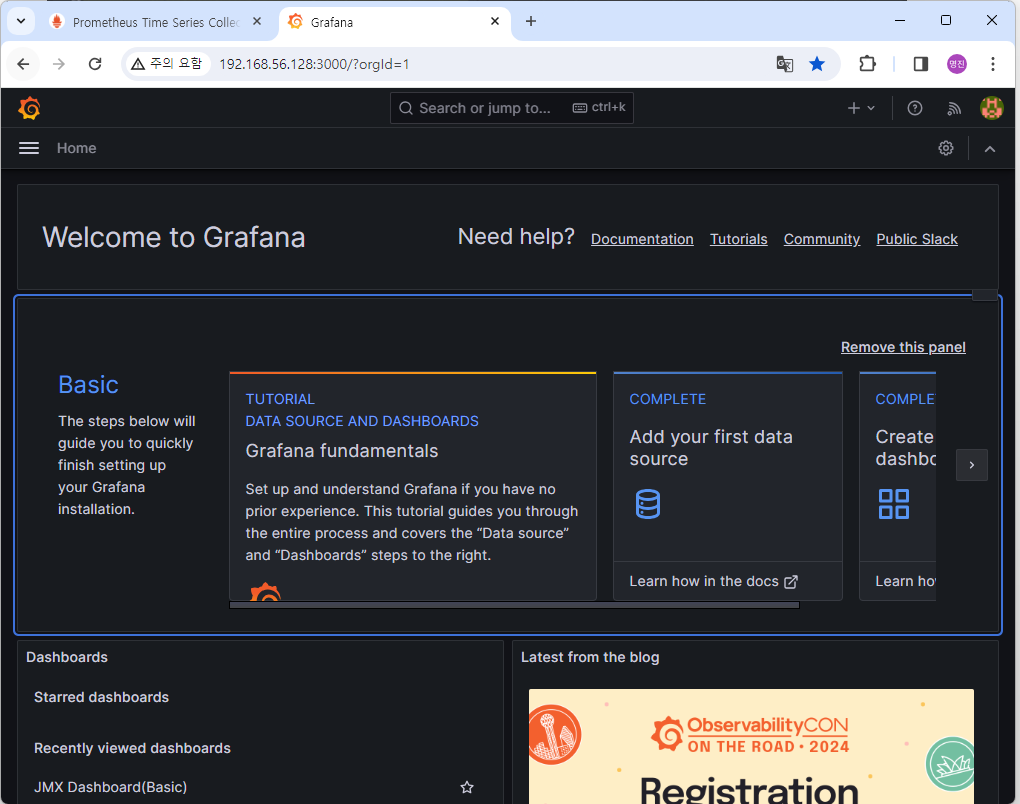Toggle the browser side panel
Screen dimensions: 1020x804
[x=920, y=64]
